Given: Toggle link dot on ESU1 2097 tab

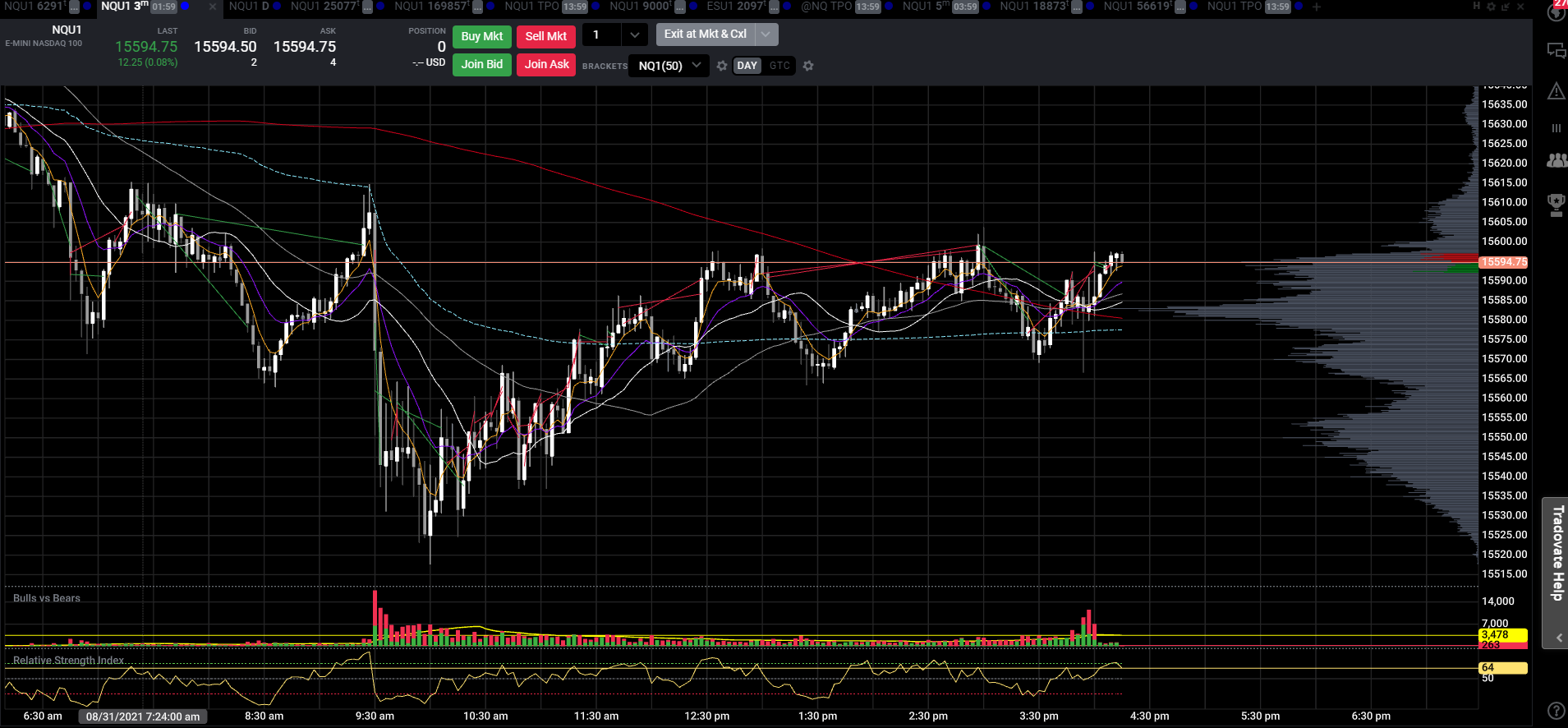Looking at the screenshot, I should pyautogui.click(x=787, y=7).
